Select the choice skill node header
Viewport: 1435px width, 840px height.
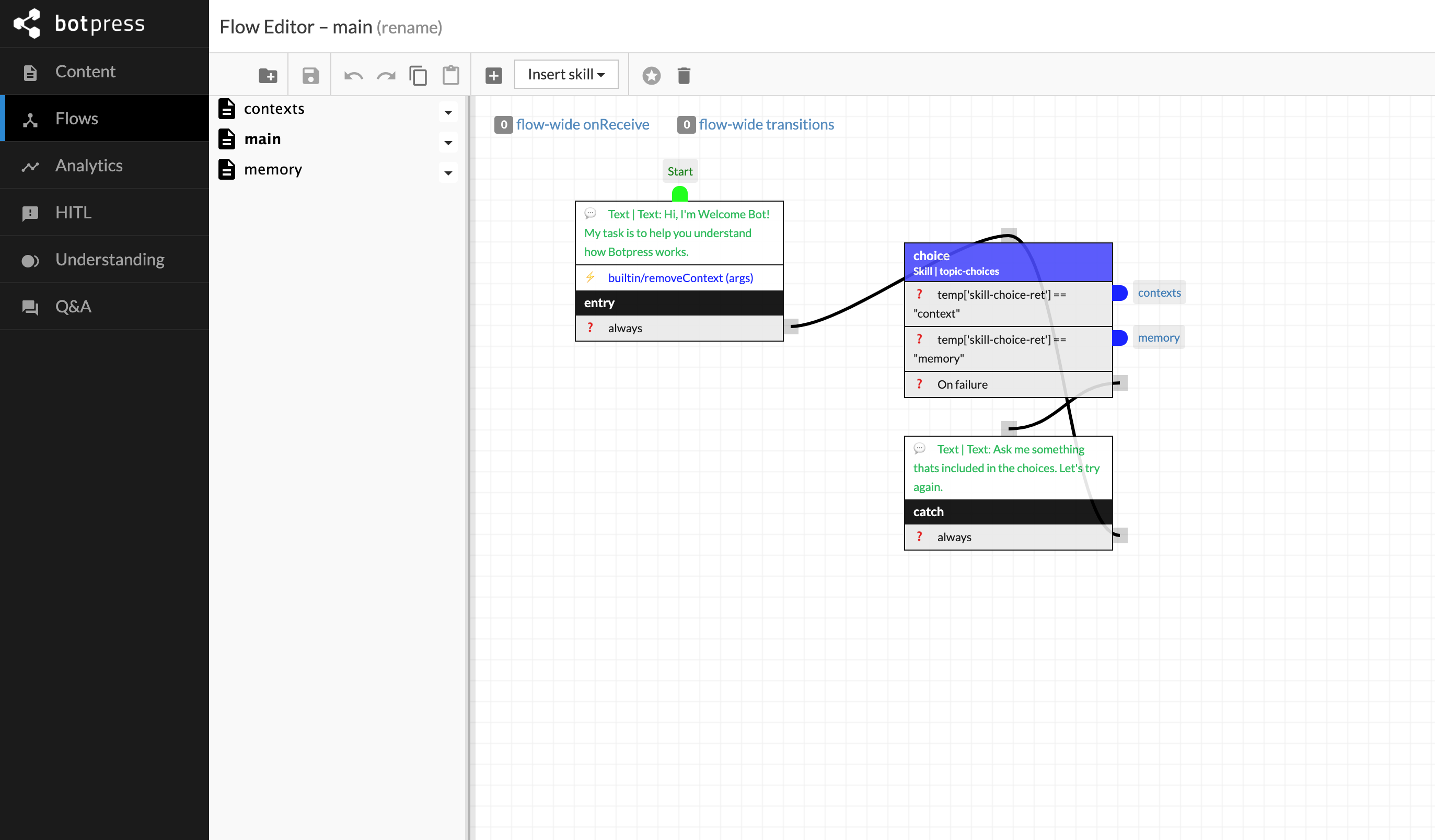pos(1009,262)
